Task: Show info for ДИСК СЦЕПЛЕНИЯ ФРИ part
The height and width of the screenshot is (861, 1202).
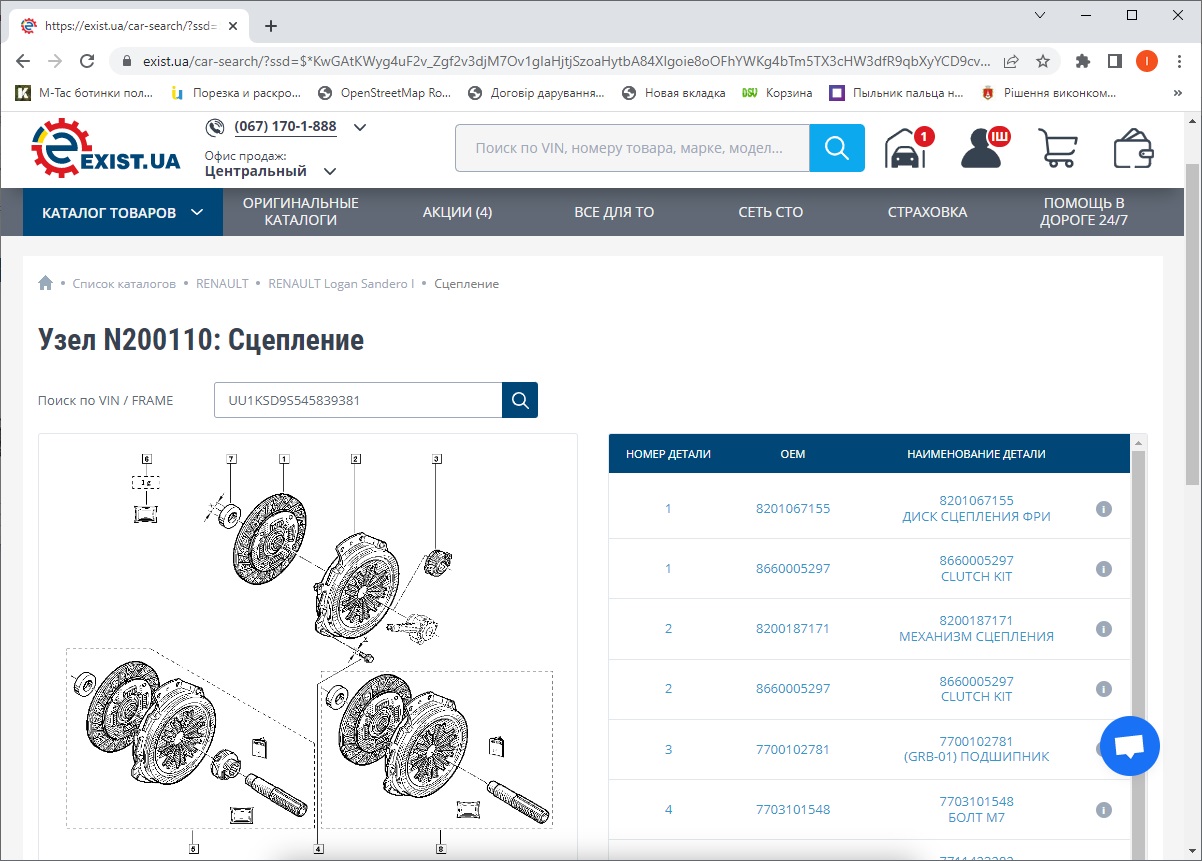Action: click(x=1104, y=509)
